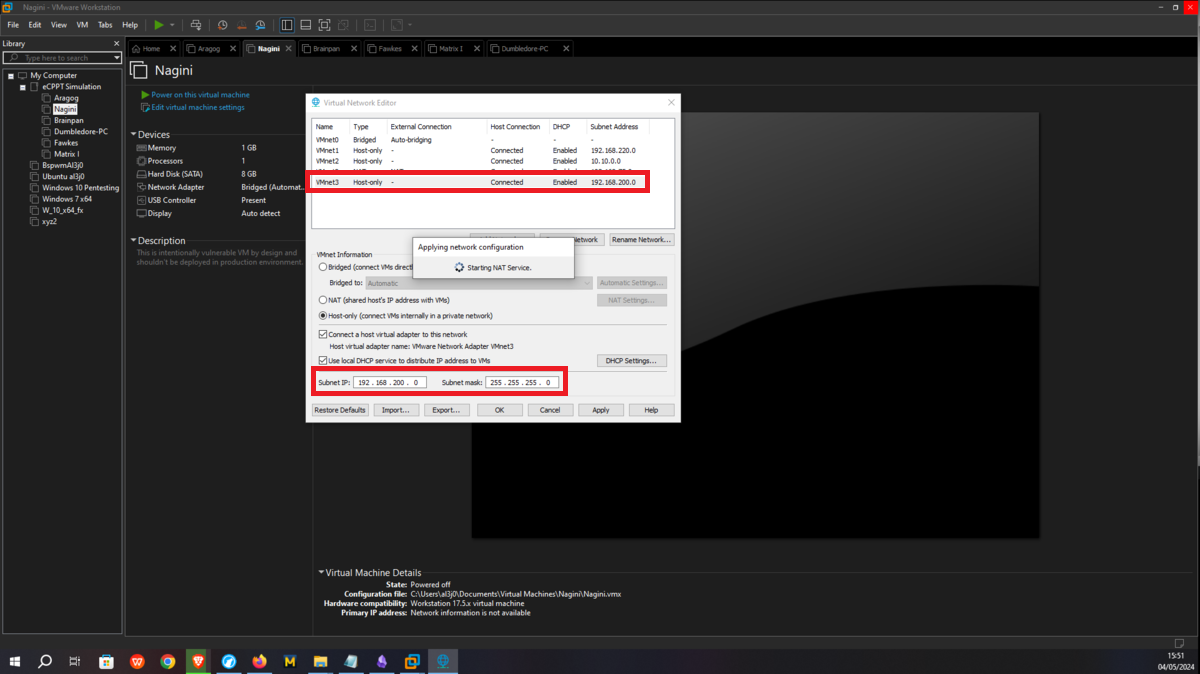Click the console view toolbar icon
This screenshot has height=674, width=1200.
click(370, 24)
